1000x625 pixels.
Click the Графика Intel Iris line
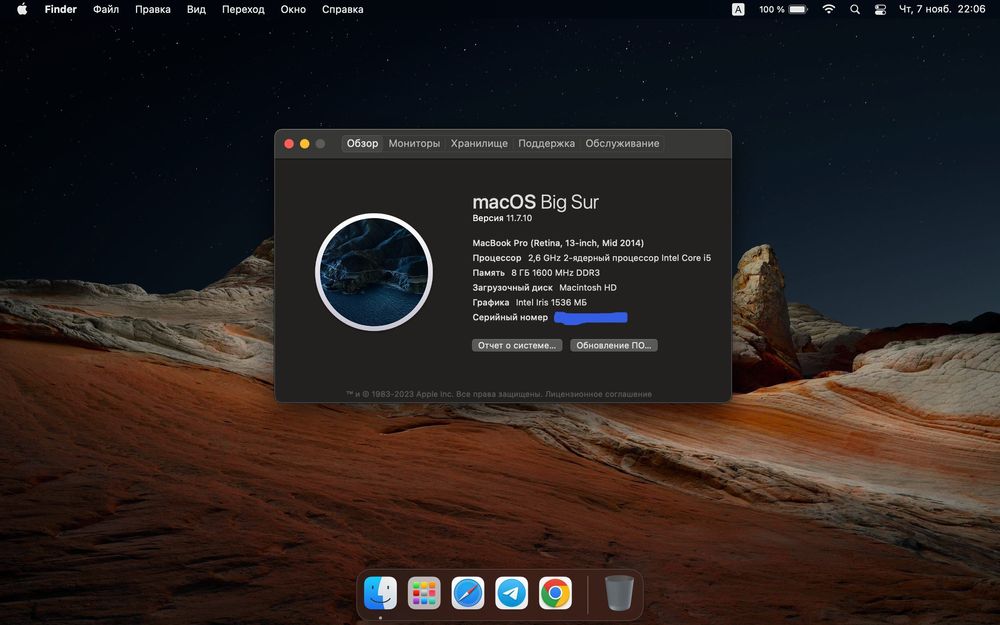529,302
